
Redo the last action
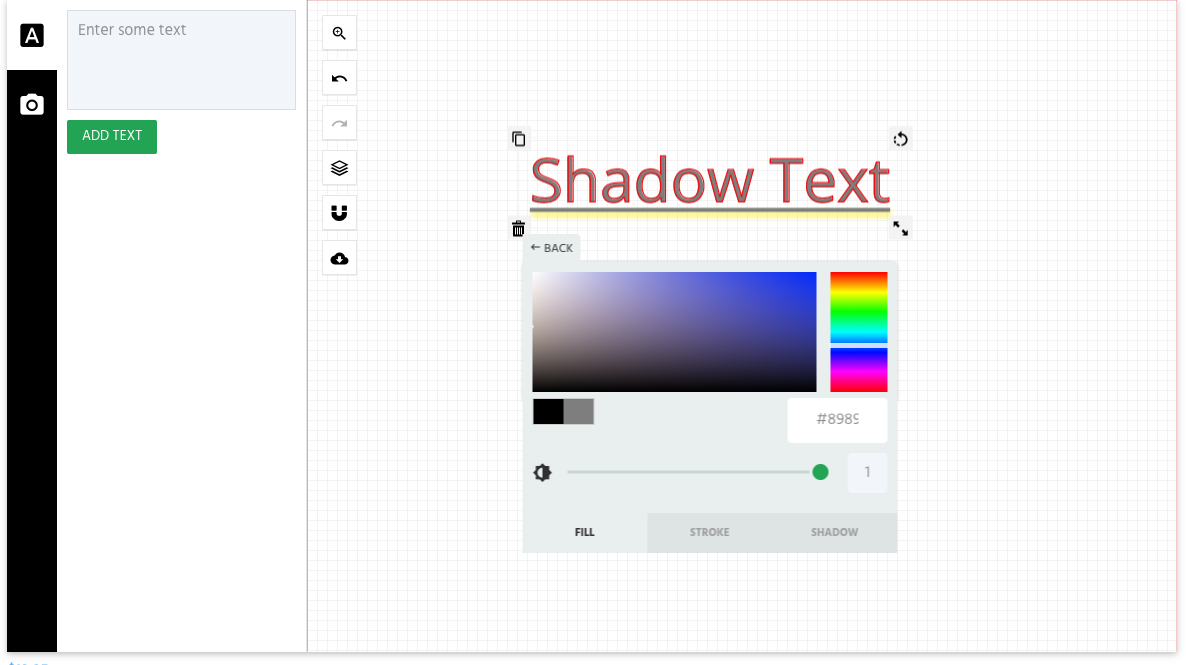339,122
